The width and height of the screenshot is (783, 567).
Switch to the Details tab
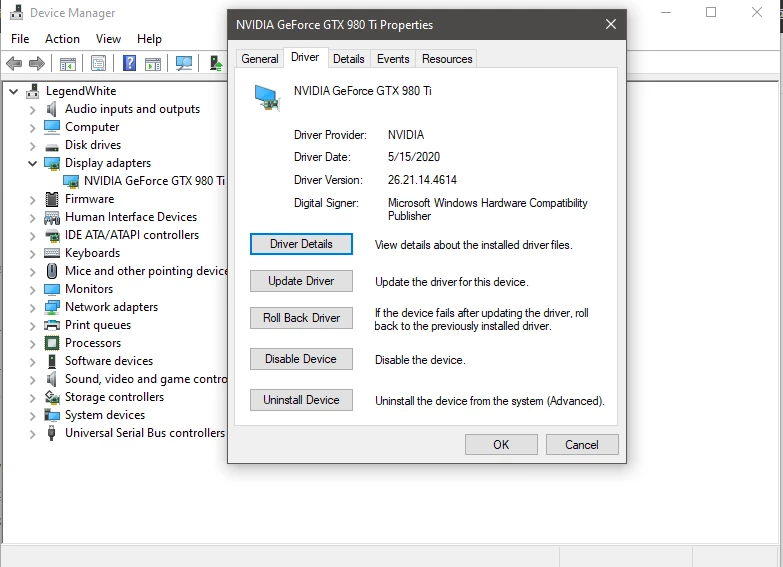pyautogui.click(x=349, y=59)
